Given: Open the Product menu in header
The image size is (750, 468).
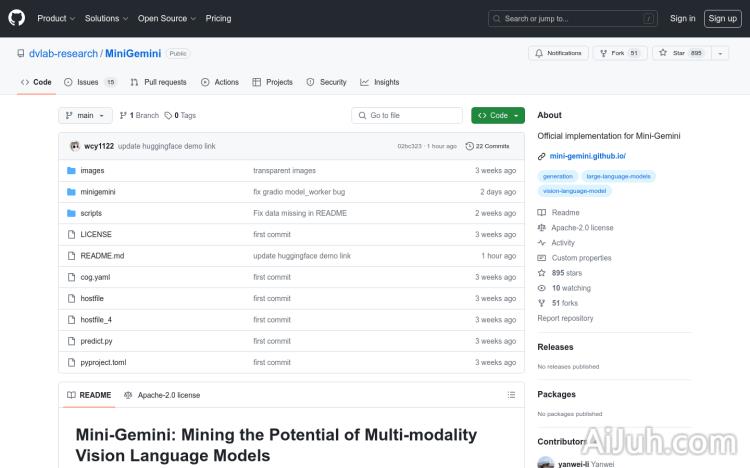Looking at the screenshot, I should click(55, 18).
